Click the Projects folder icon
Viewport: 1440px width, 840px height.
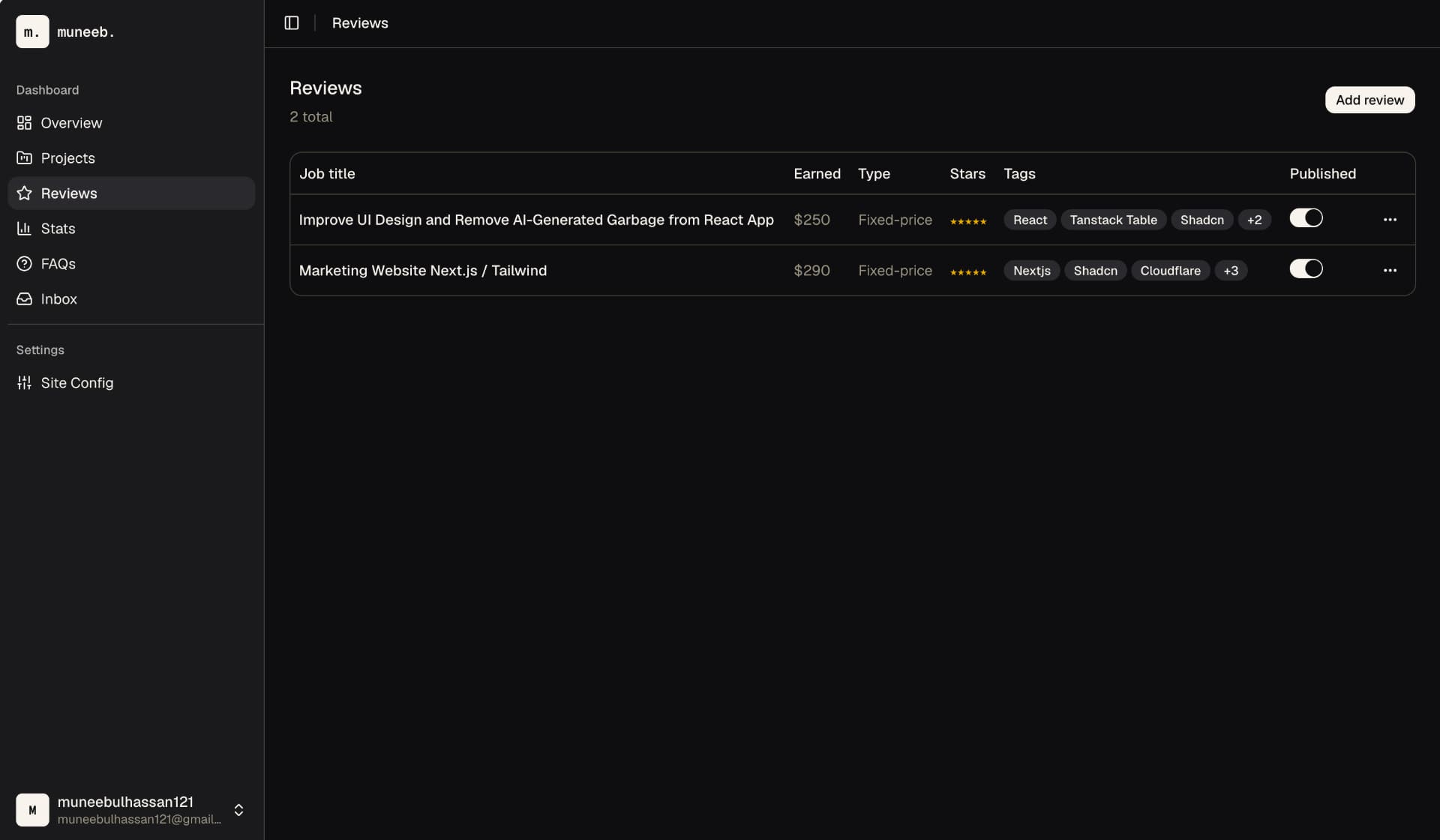[x=24, y=158]
